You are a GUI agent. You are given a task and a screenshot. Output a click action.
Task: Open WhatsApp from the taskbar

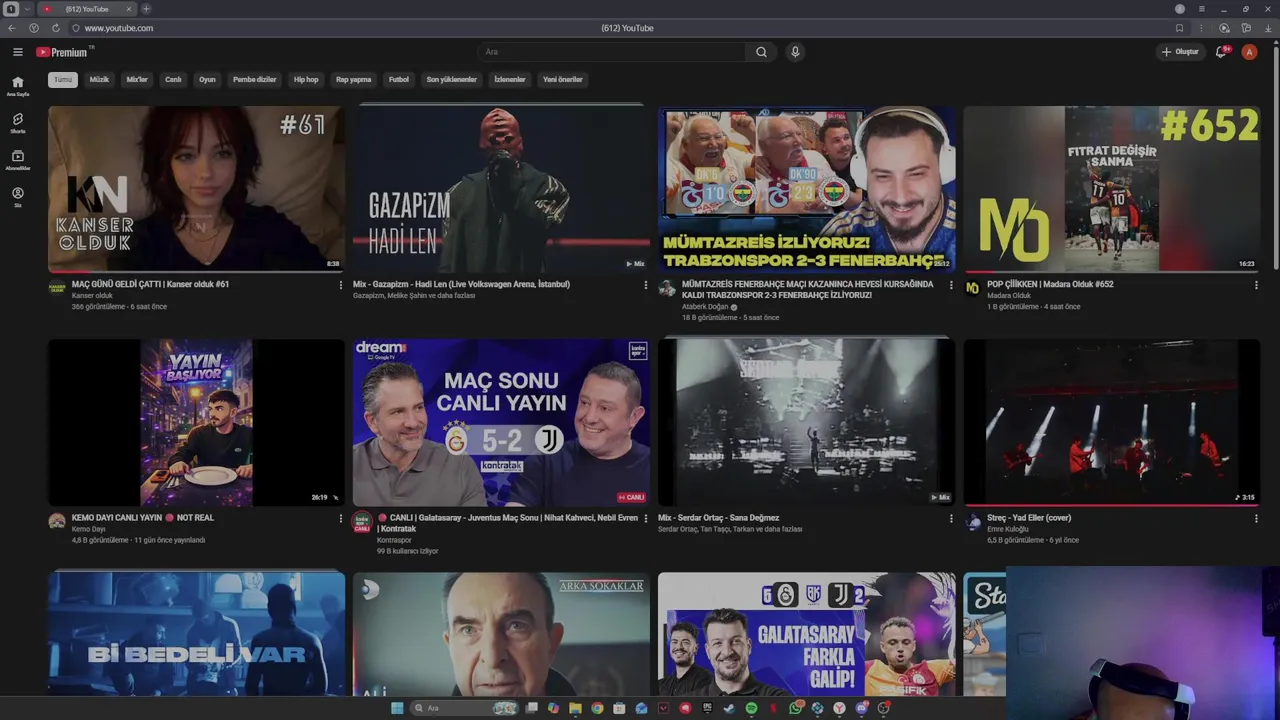(795, 708)
